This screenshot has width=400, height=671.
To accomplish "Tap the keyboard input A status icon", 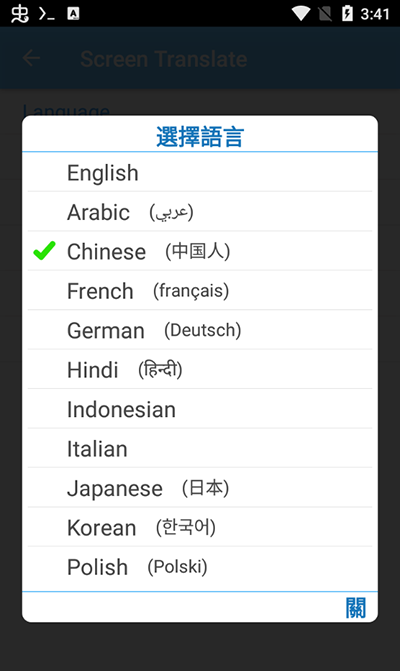I will (x=73, y=14).
